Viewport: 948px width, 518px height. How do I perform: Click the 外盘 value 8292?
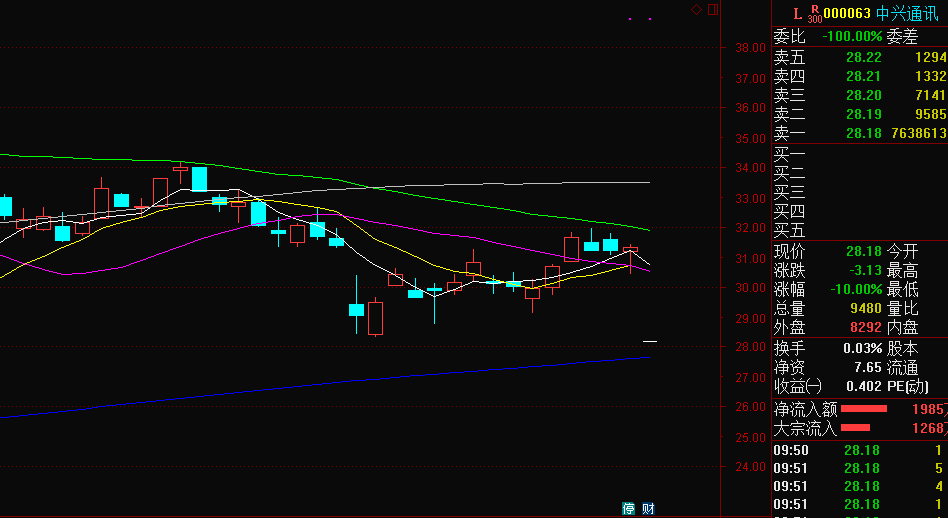point(866,327)
